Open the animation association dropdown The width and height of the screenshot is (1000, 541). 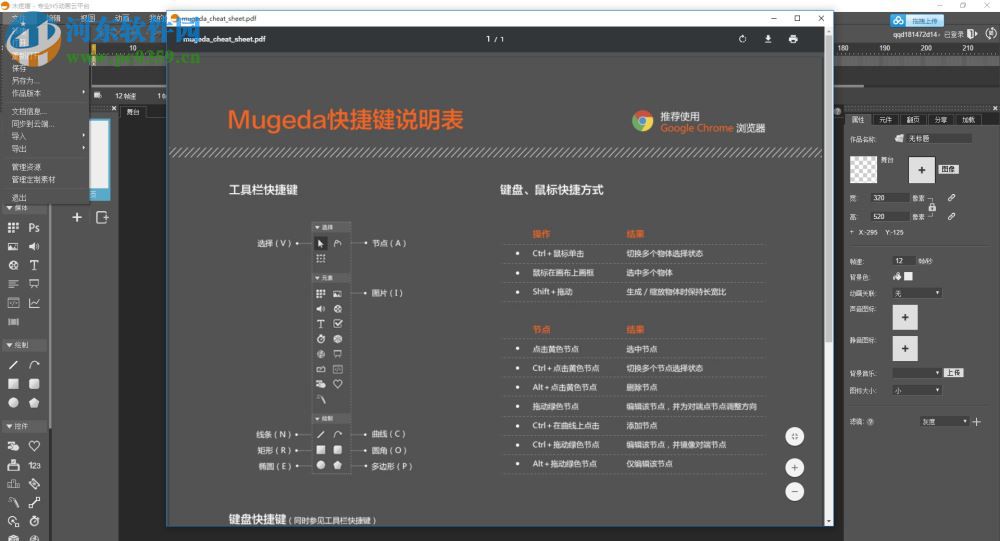pyautogui.click(x=916, y=293)
